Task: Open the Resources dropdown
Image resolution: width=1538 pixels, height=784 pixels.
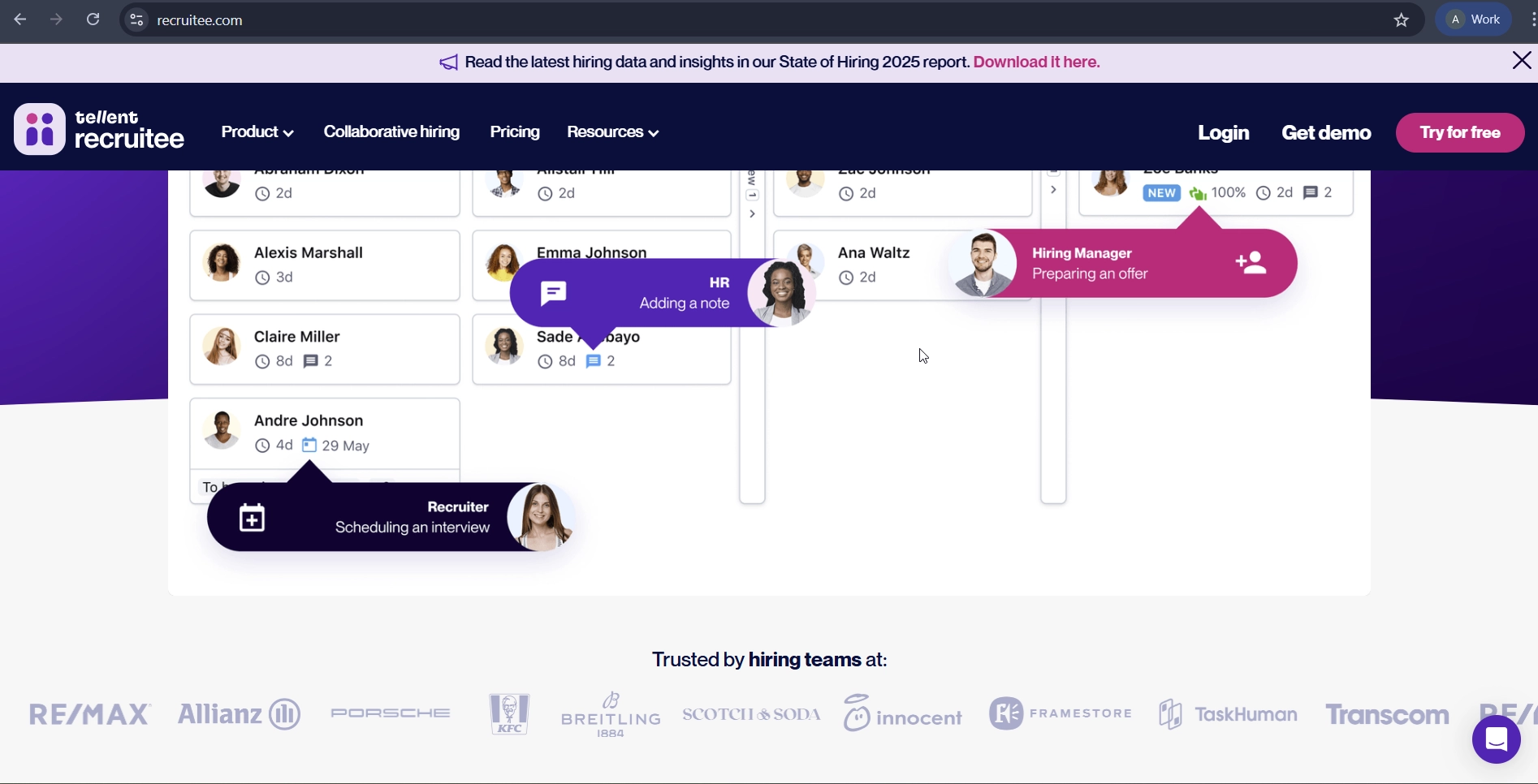Action: pyautogui.click(x=613, y=132)
